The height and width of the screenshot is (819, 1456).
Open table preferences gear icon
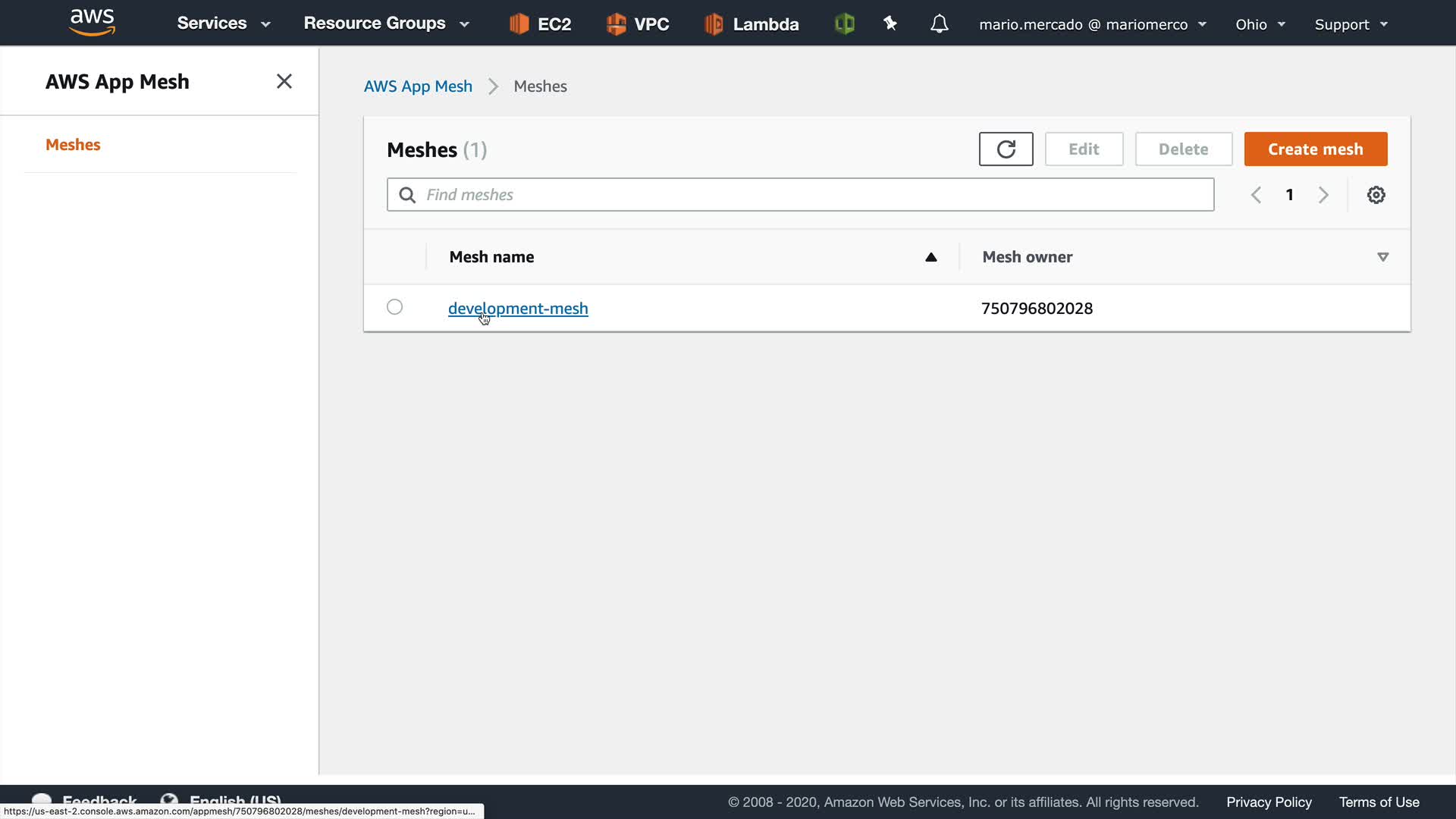point(1376,195)
